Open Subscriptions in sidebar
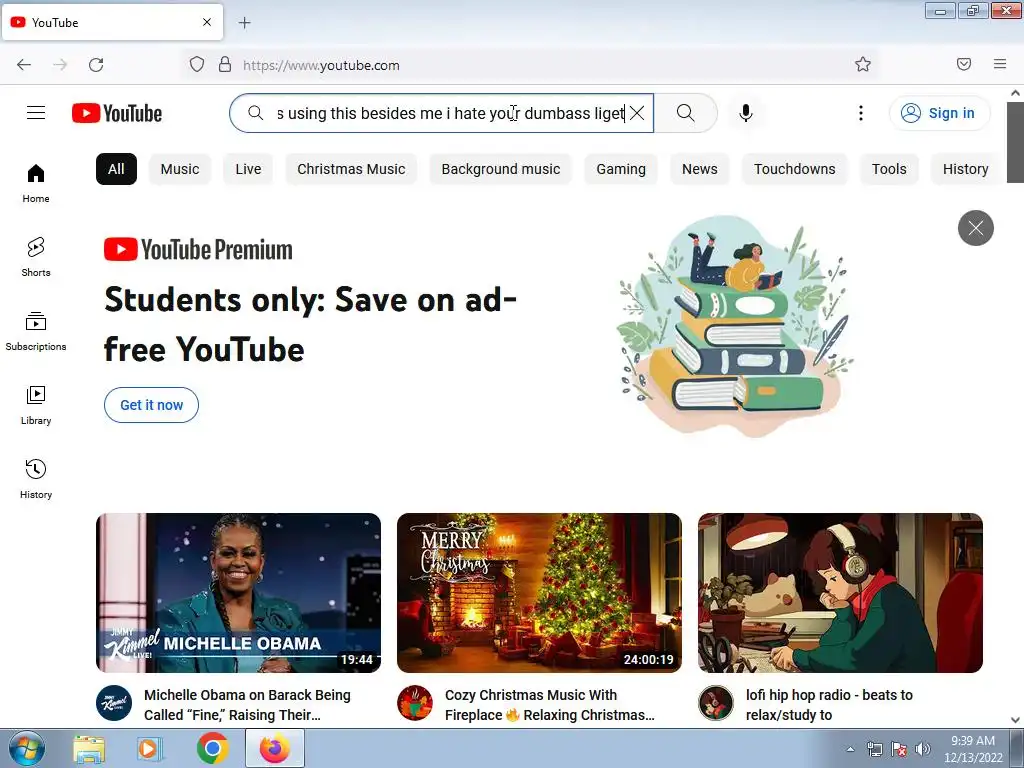The image size is (1024, 768). coord(36,332)
